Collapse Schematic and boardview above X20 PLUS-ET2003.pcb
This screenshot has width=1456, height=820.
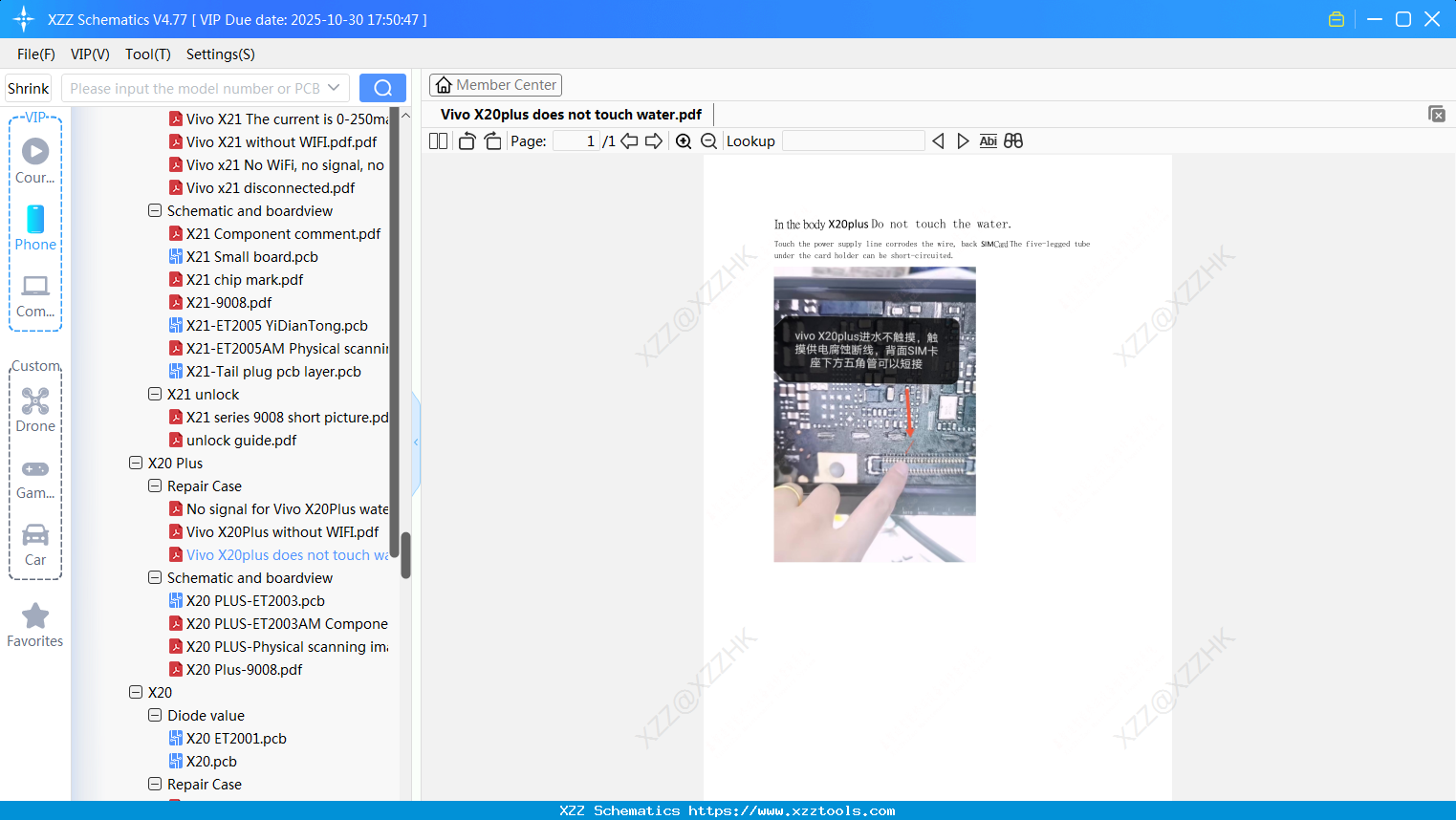tap(155, 577)
